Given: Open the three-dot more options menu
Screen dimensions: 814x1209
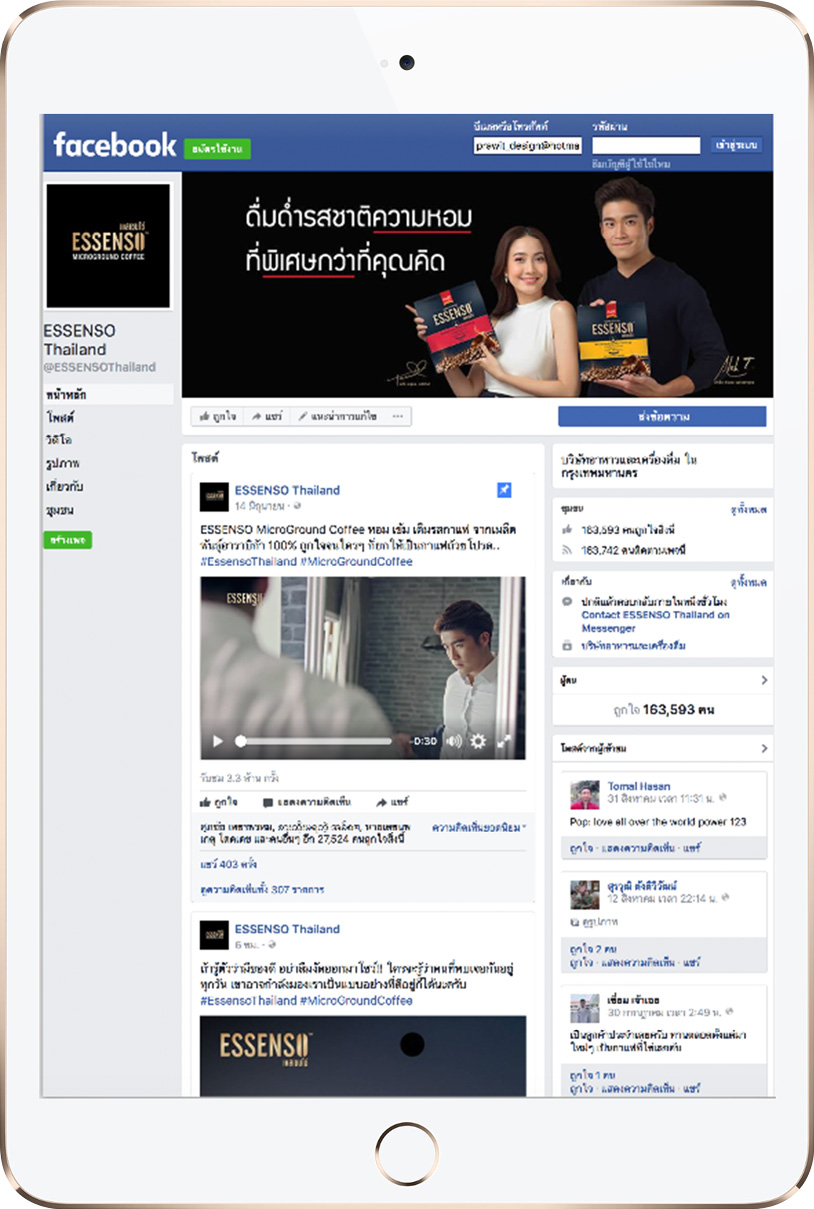Looking at the screenshot, I should coord(398,416).
